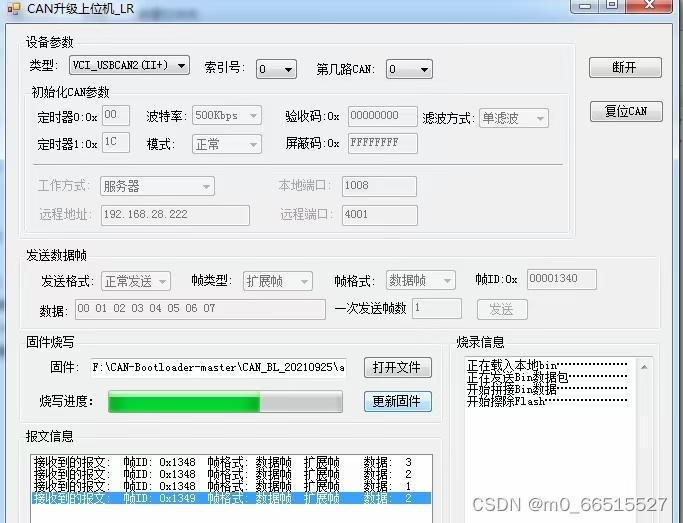Select message row with 数据 3
Viewport: 683px width, 523px height.
point(231,462)
